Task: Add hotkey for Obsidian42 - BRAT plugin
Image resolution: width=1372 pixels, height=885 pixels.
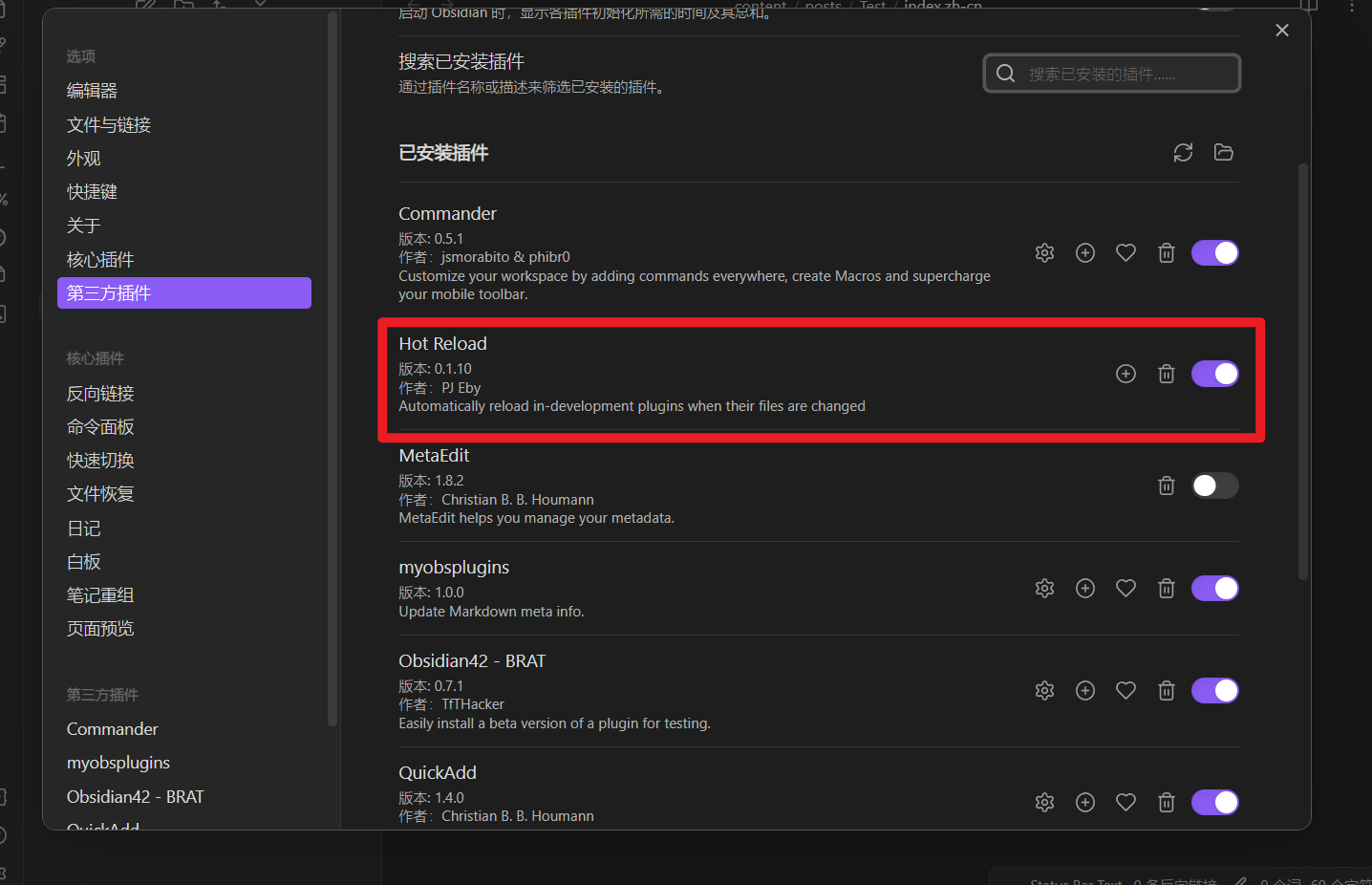Action: point(1085,691)
